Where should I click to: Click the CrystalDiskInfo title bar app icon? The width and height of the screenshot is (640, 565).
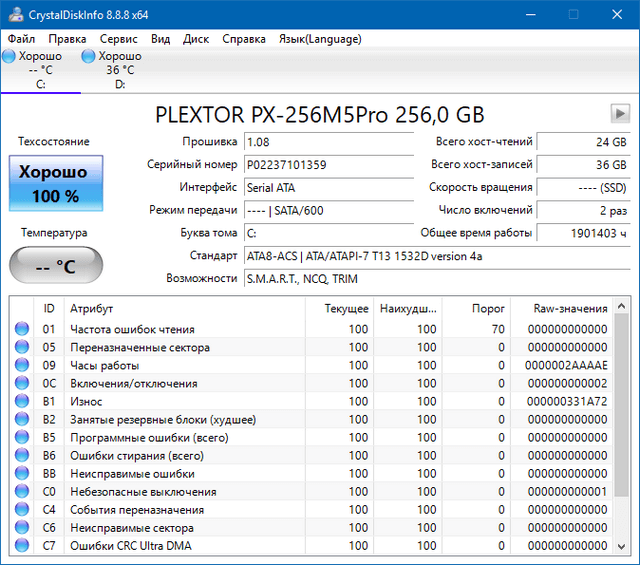[14, 14]
